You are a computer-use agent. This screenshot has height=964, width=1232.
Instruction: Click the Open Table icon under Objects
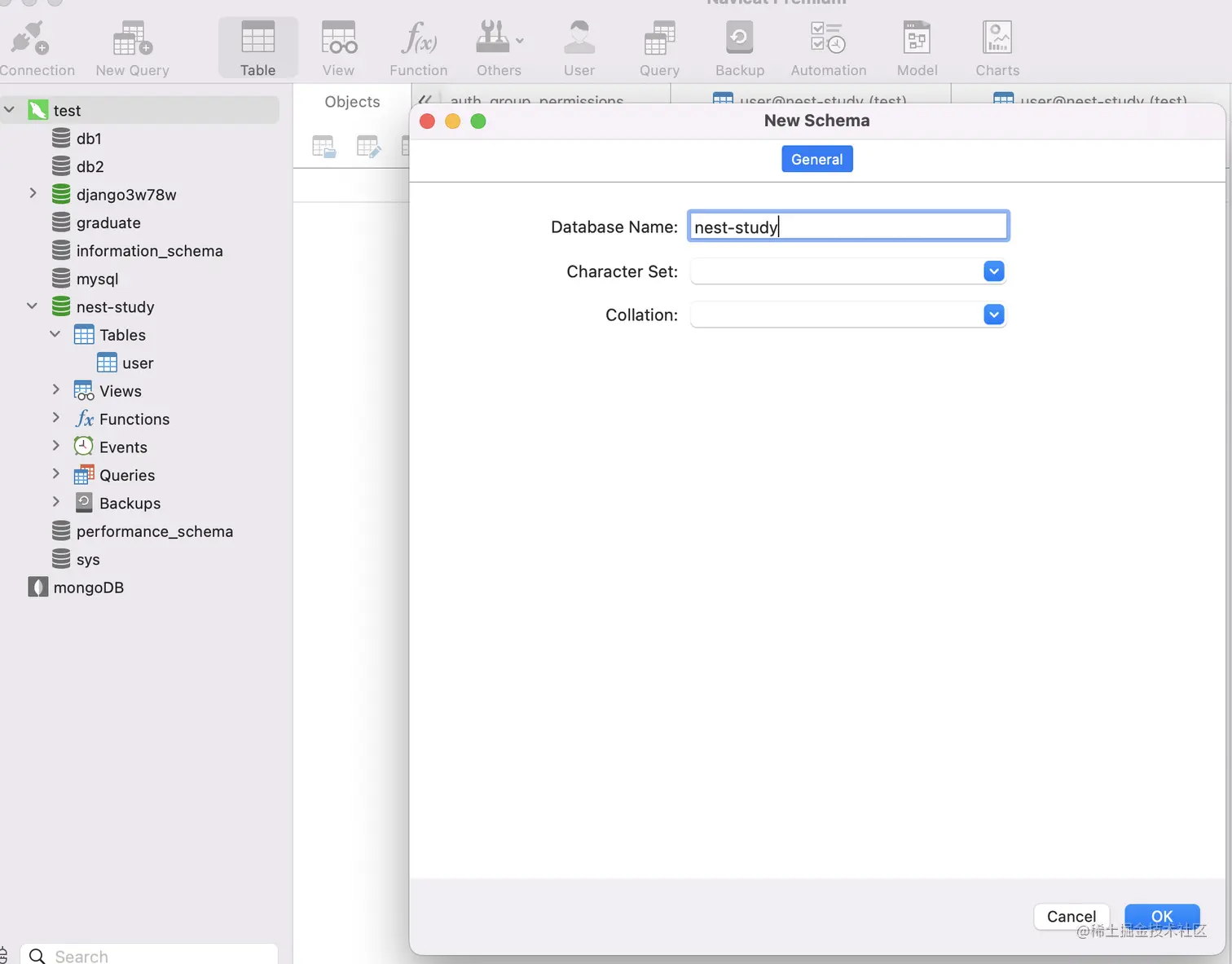(323, 147)
